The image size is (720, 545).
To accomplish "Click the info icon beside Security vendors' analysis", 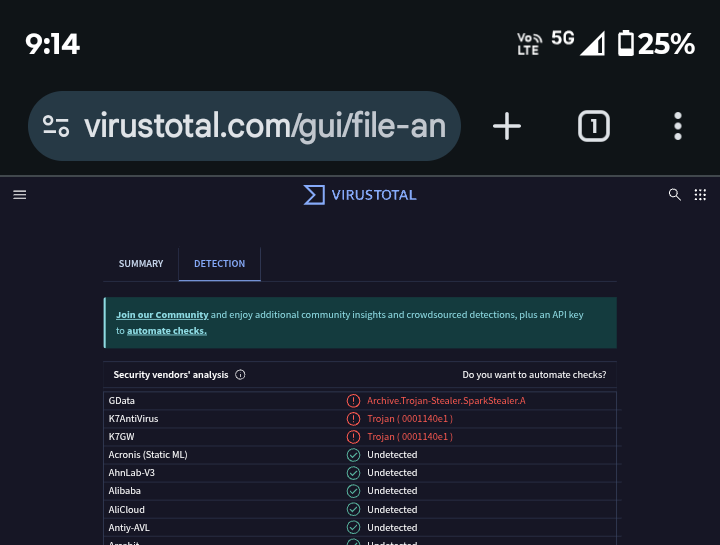I will pos(240,375).
